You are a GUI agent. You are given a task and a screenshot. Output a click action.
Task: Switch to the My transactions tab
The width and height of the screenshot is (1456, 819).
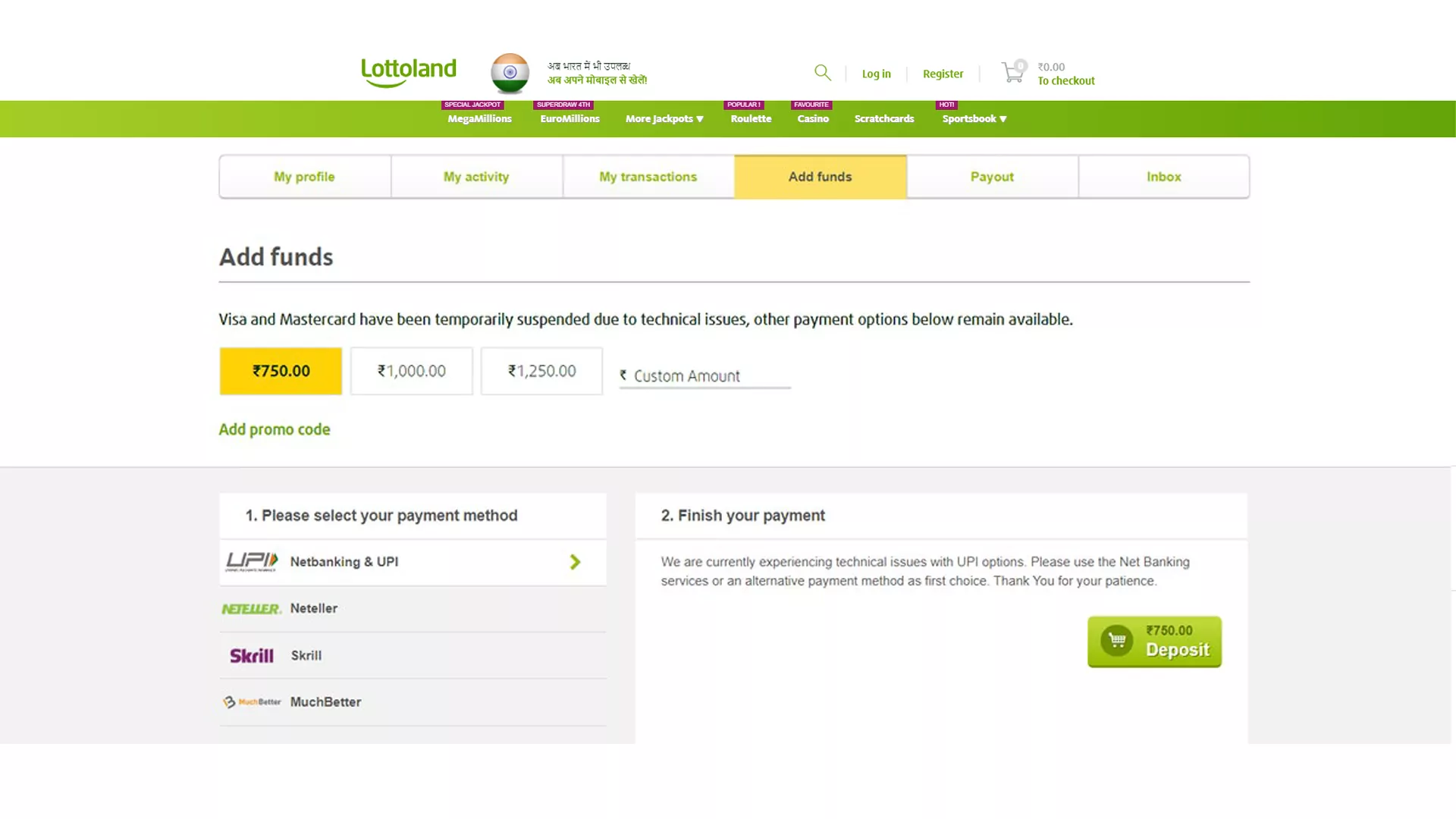[647, 176]
